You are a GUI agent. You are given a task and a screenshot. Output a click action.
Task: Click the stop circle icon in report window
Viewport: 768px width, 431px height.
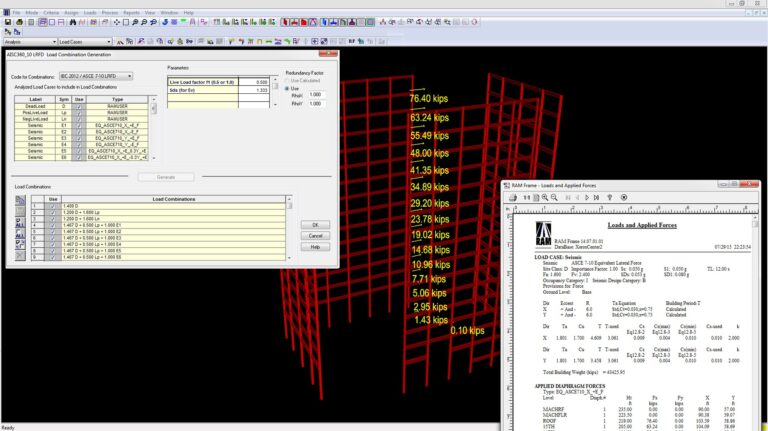click(624, 197)
